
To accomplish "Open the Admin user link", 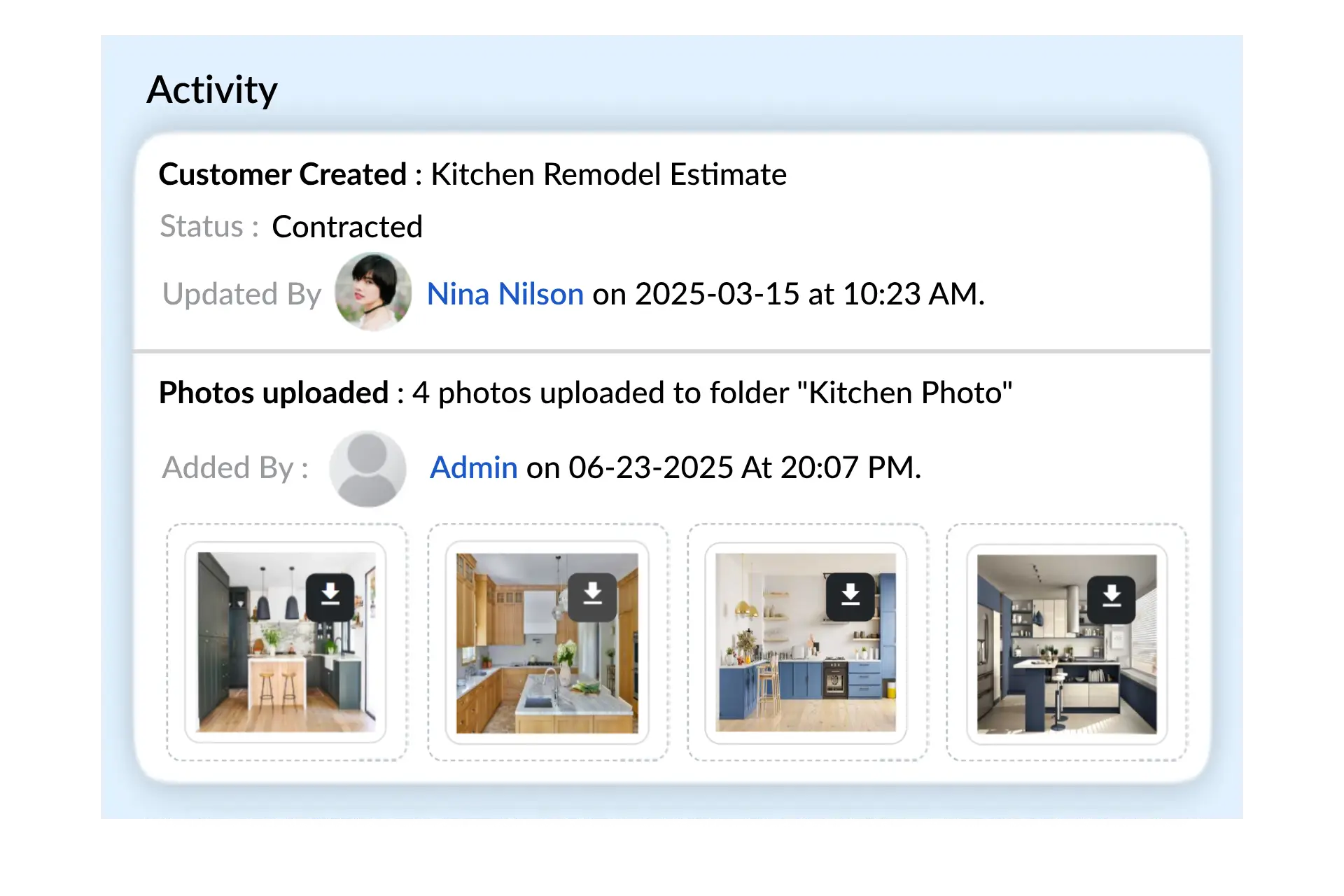I will (473, 468).
